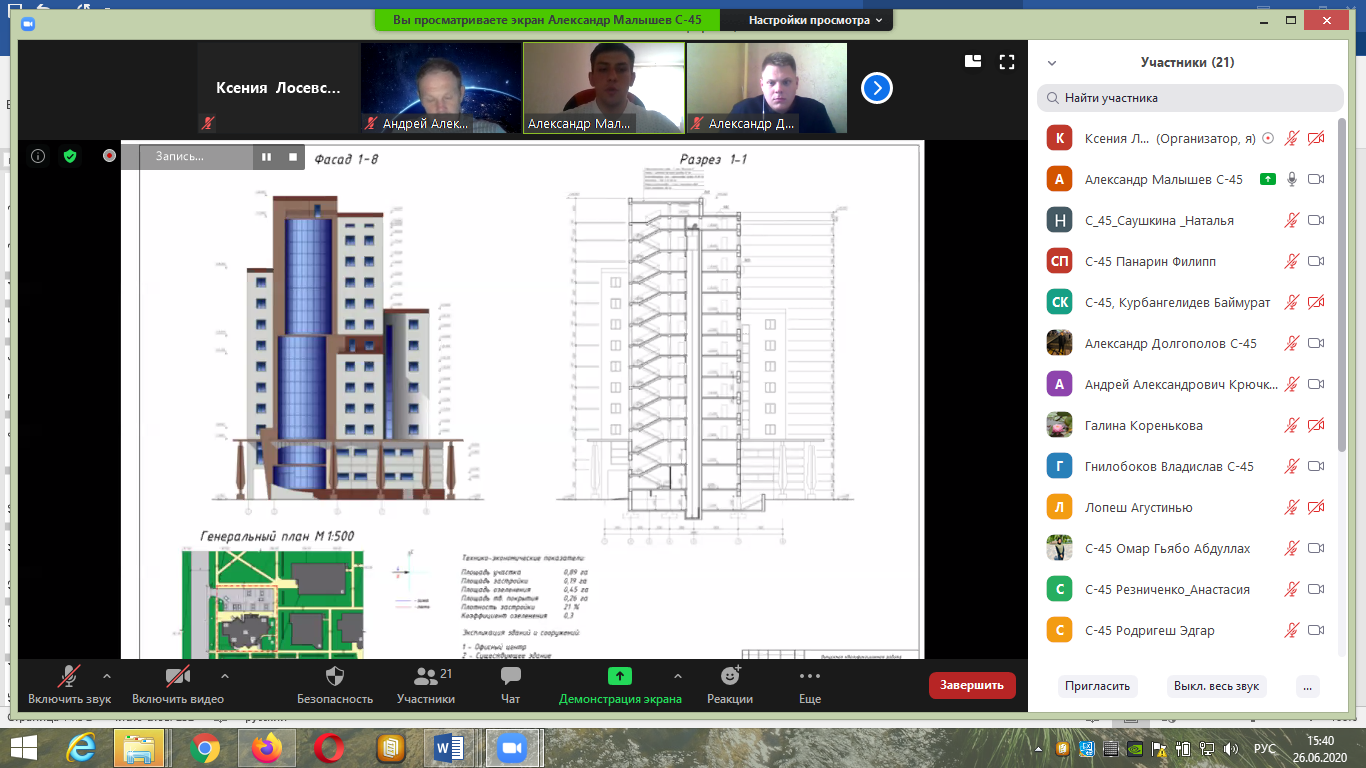Open Windows Start menu
The height and width of the screenshot is (768, 1366).
coord(24,748)
